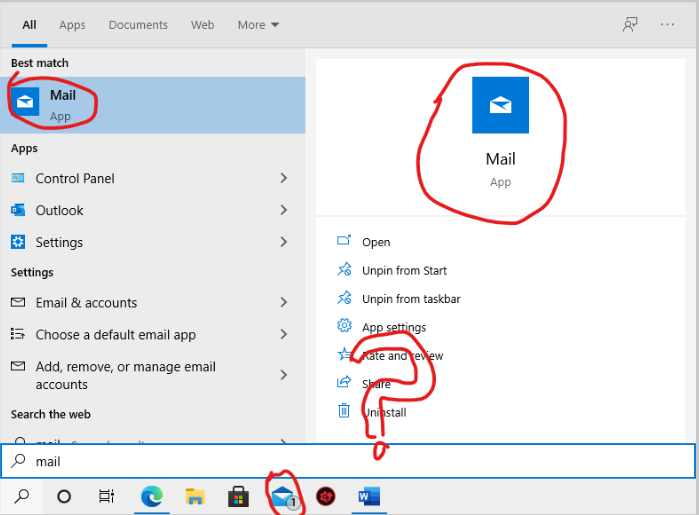Click the taskbar search magnifier icon
Viewport: 699px width, 515px height.
pos(21,496)
